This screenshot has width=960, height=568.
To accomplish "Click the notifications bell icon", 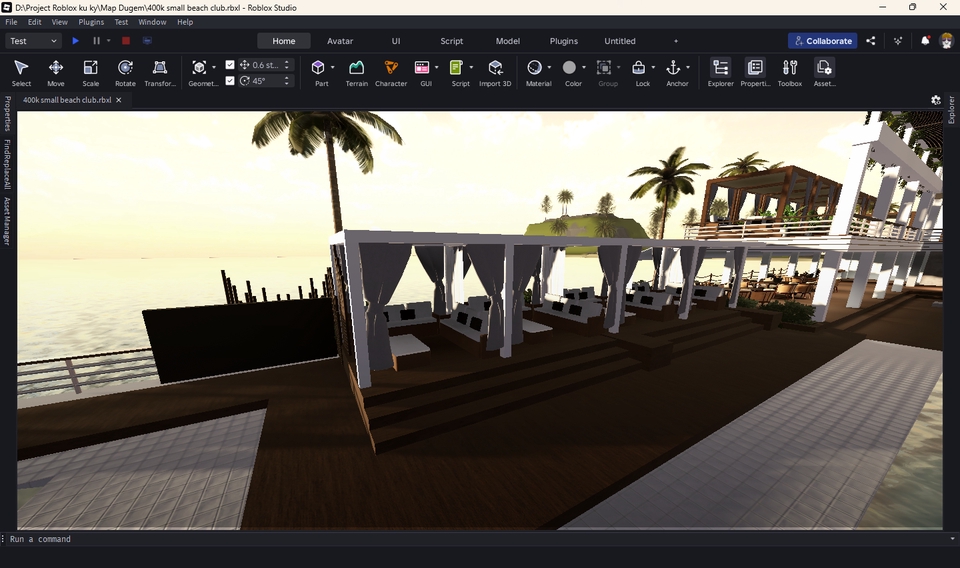I will [925, 41].
